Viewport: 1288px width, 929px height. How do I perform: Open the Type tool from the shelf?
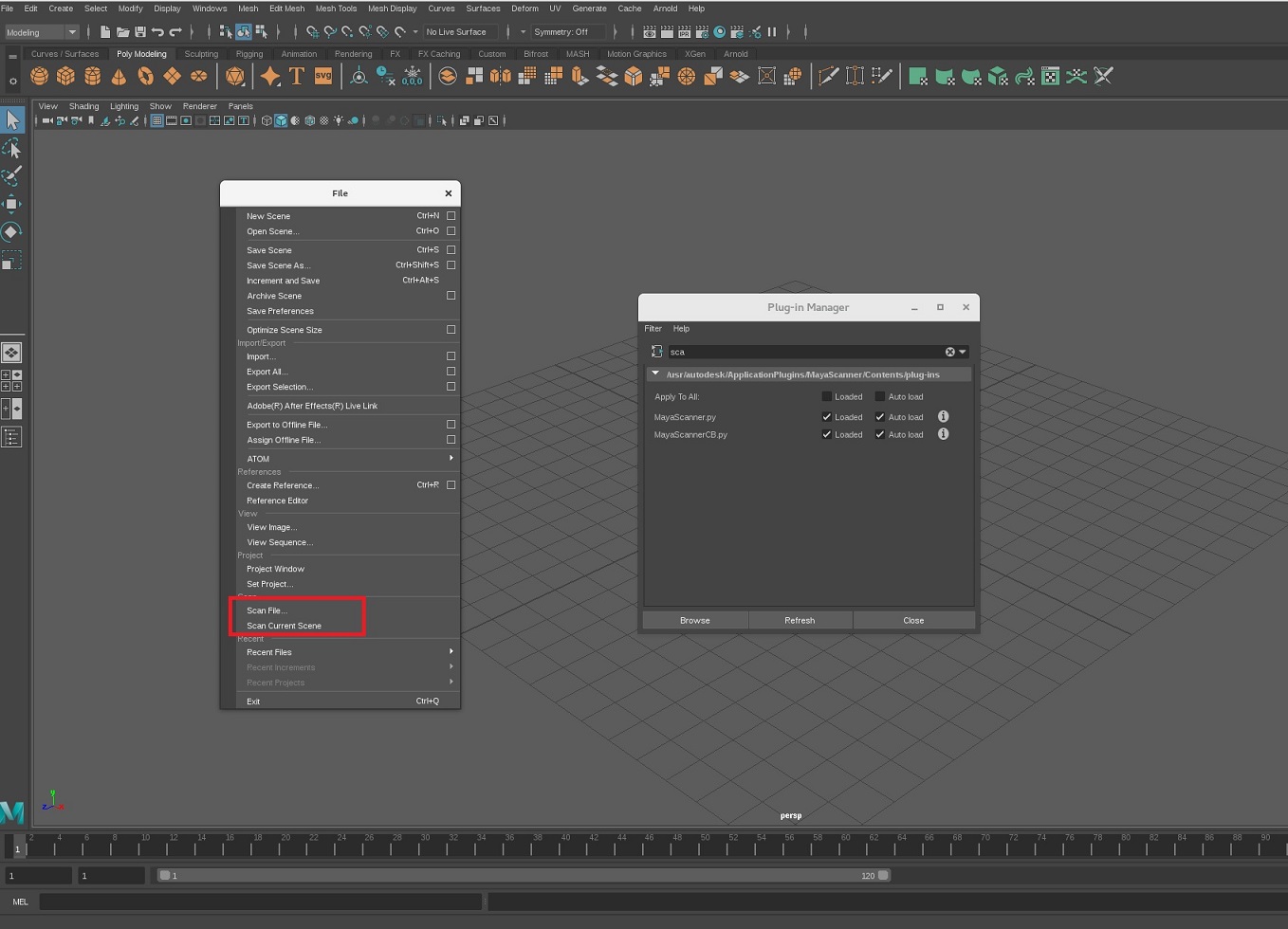(297, 76)
